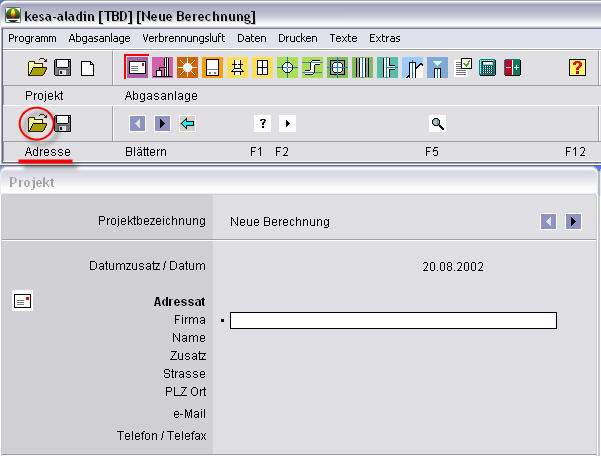Click the Firma text input field

tap(393, 320)
